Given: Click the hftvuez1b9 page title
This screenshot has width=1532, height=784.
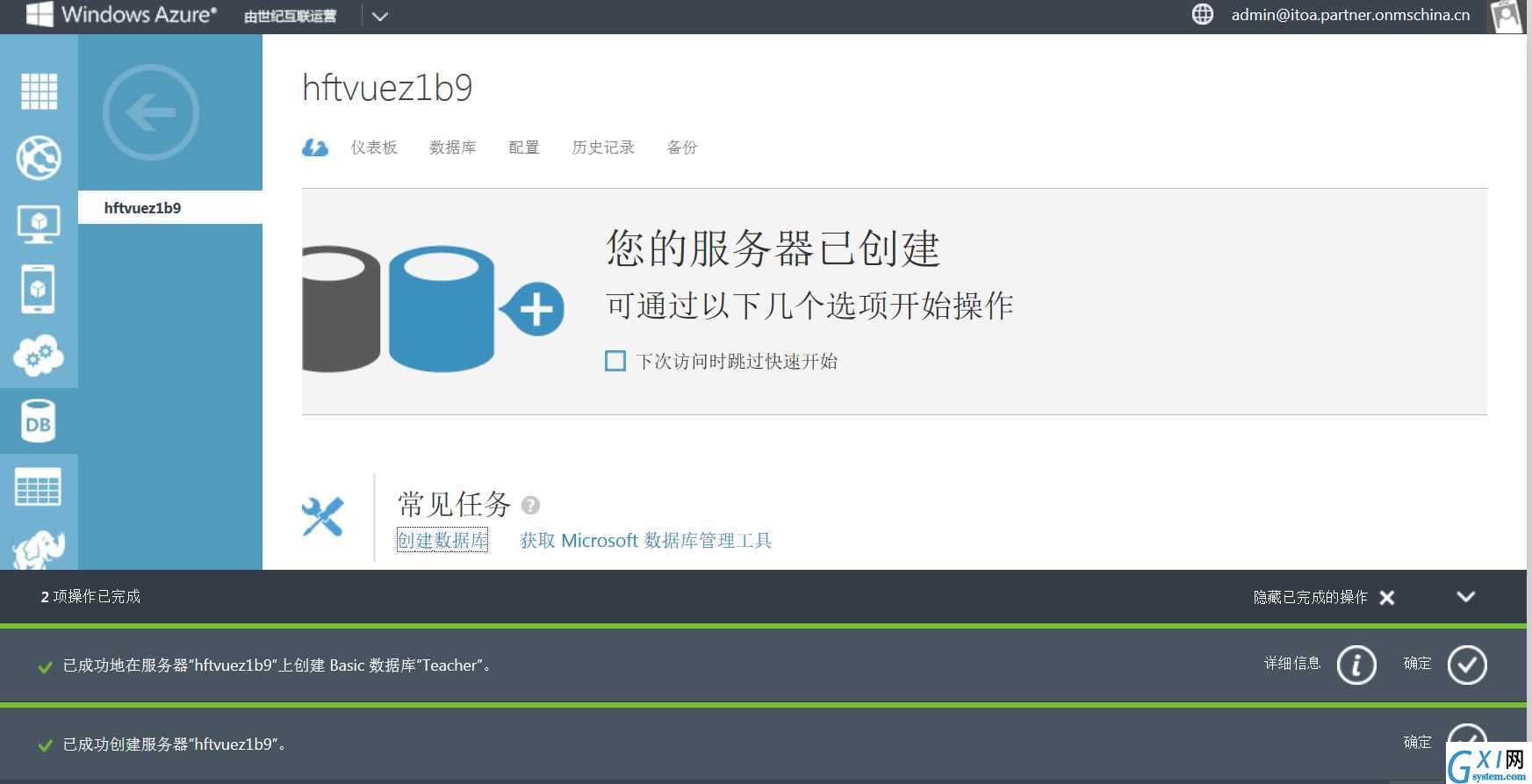Looking at the screenshot, I should pyautogui.click(x=387, y=88).
